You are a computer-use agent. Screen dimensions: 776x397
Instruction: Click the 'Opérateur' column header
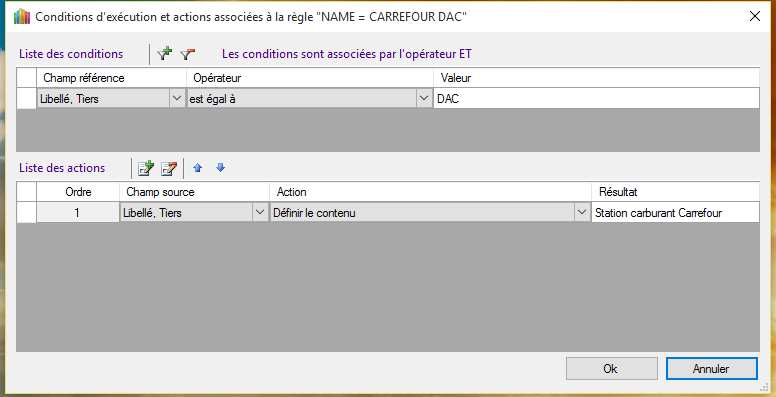click(310, 78)
